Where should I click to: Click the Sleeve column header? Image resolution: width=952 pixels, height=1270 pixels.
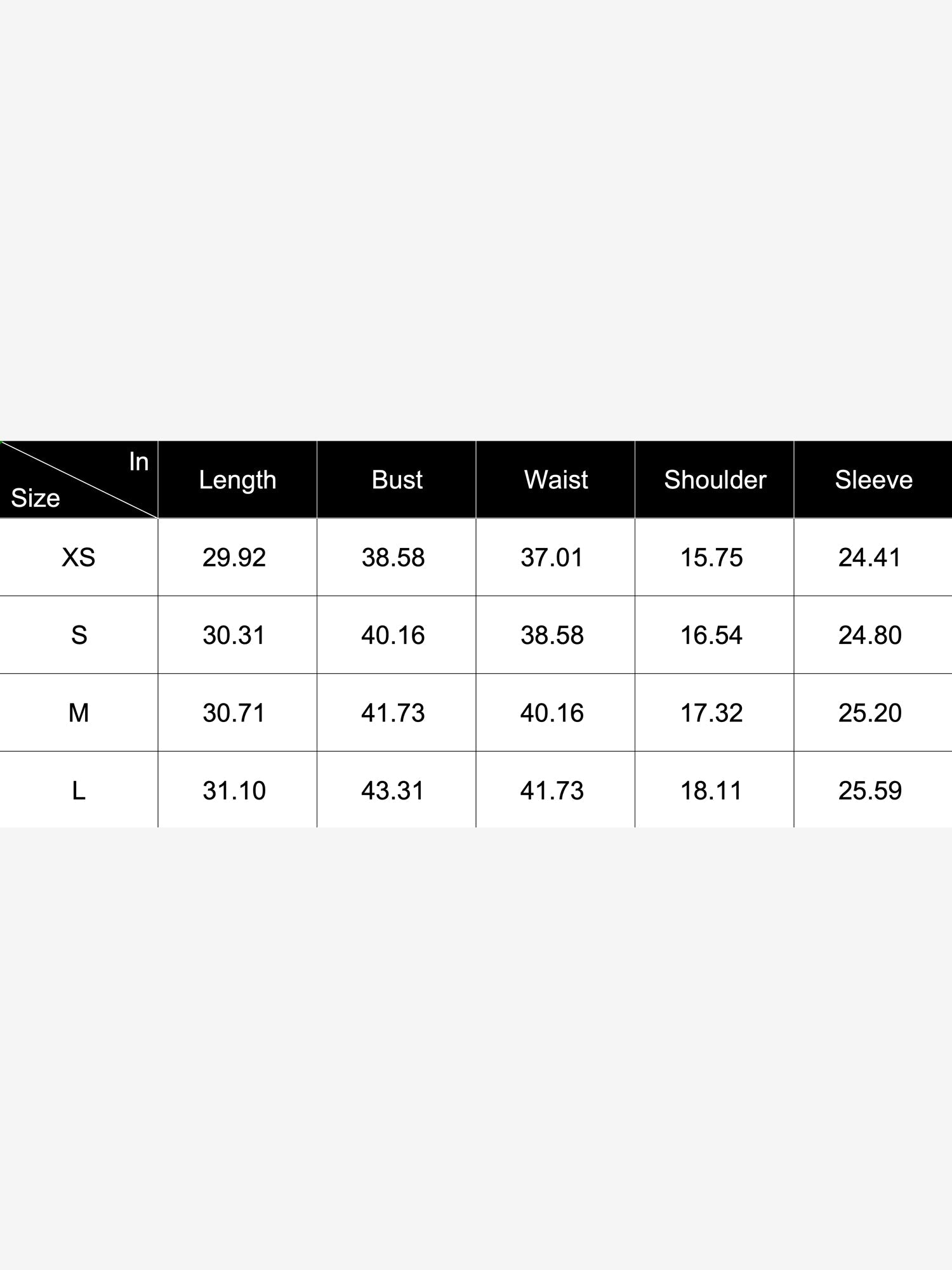[873, 479]
